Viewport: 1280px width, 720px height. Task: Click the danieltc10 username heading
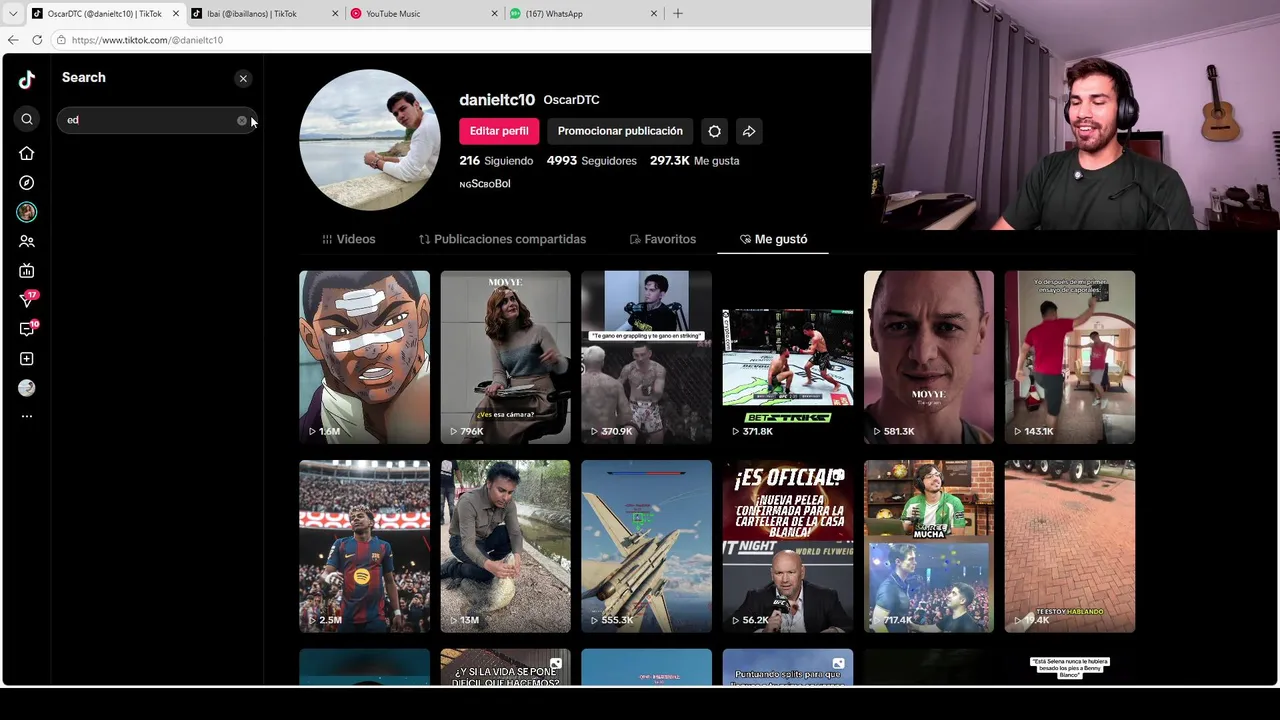click(x=497, y=100)
